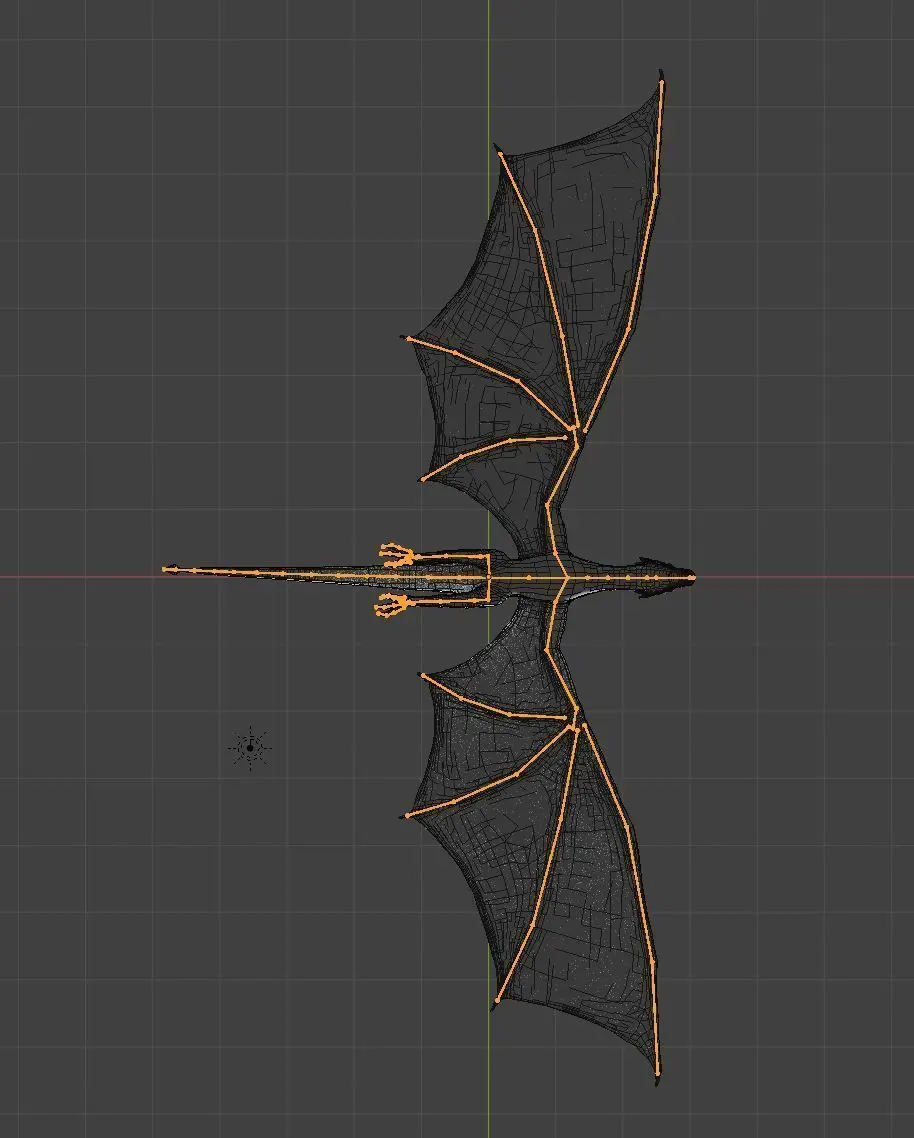Select the dragon's head bone tip
914x1138 pixels.
tap(693, 578)
